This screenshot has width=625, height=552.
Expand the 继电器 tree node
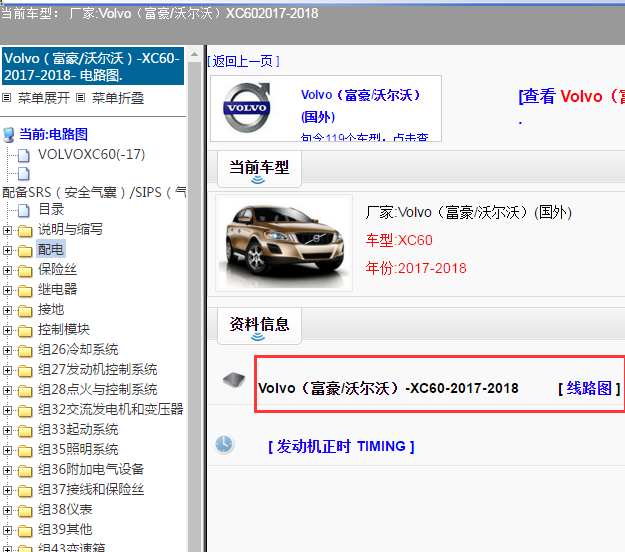pos(7,290)
